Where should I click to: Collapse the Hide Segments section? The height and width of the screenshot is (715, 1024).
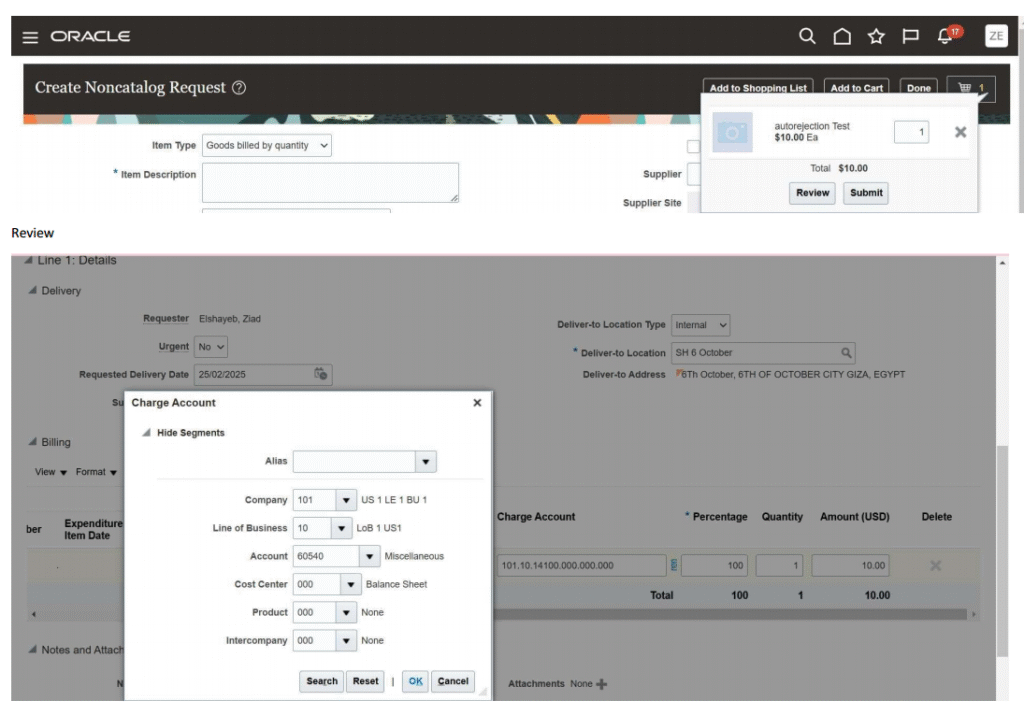pos(146,432)
